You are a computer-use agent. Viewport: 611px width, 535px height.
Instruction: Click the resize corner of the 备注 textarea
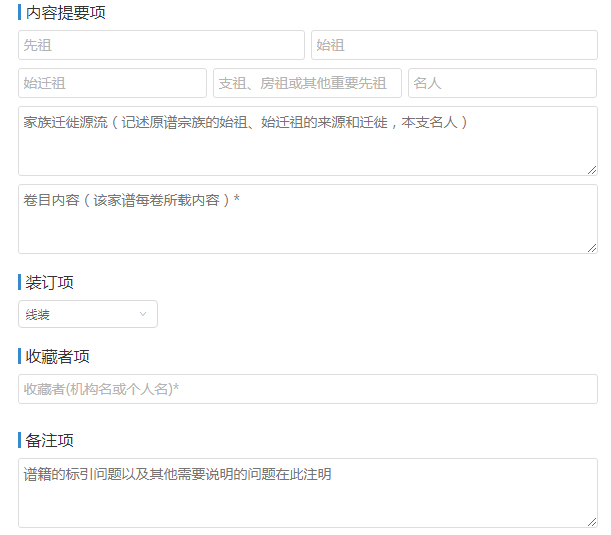(592, 522)
